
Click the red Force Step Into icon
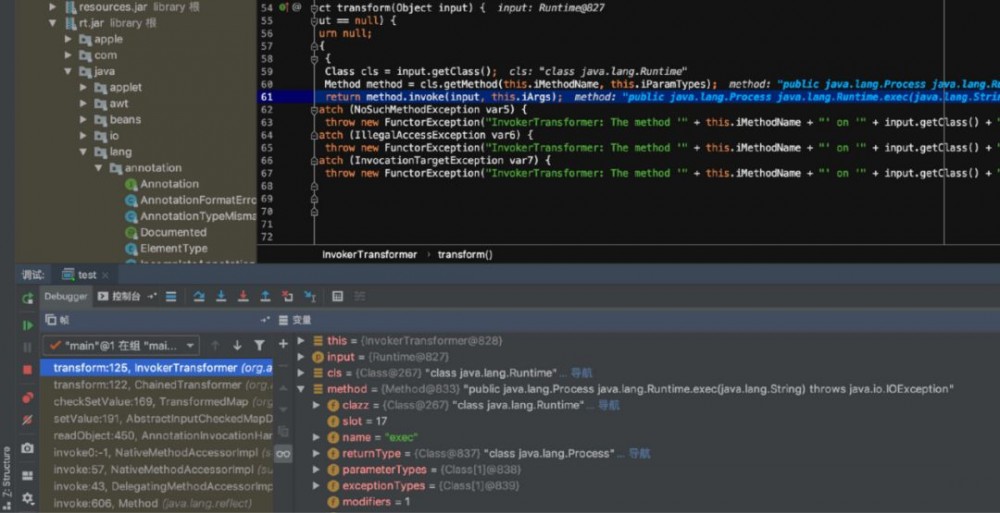[x=243, y=297]
